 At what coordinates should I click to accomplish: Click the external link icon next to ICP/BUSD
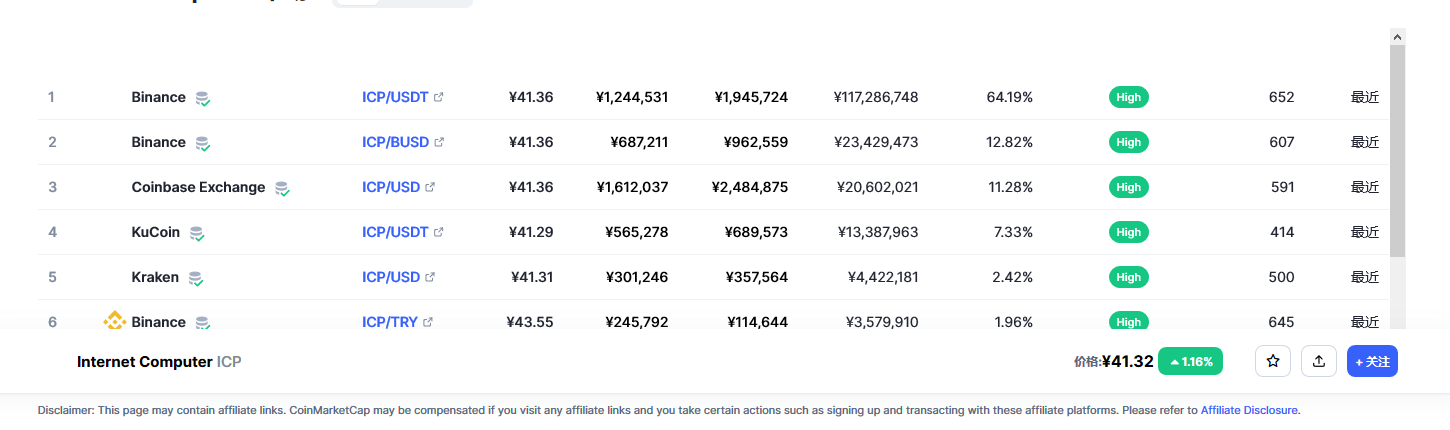pyautogui.click(x=439, y=142)
